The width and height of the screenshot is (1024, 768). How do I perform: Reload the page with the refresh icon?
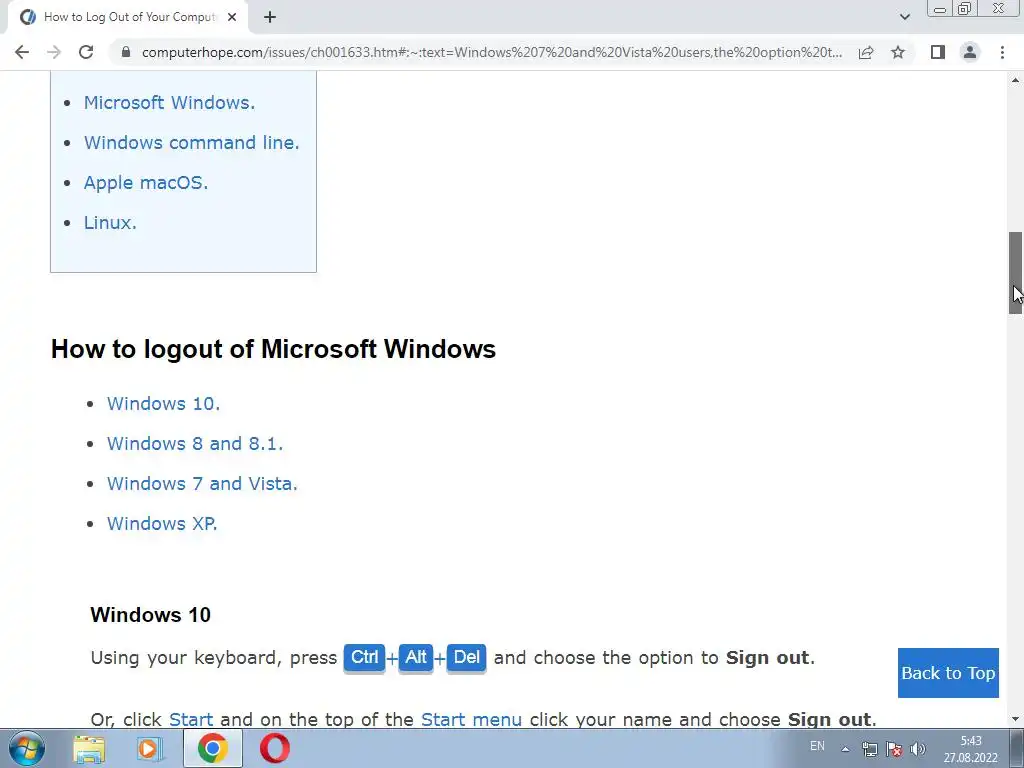pos(86,52)
